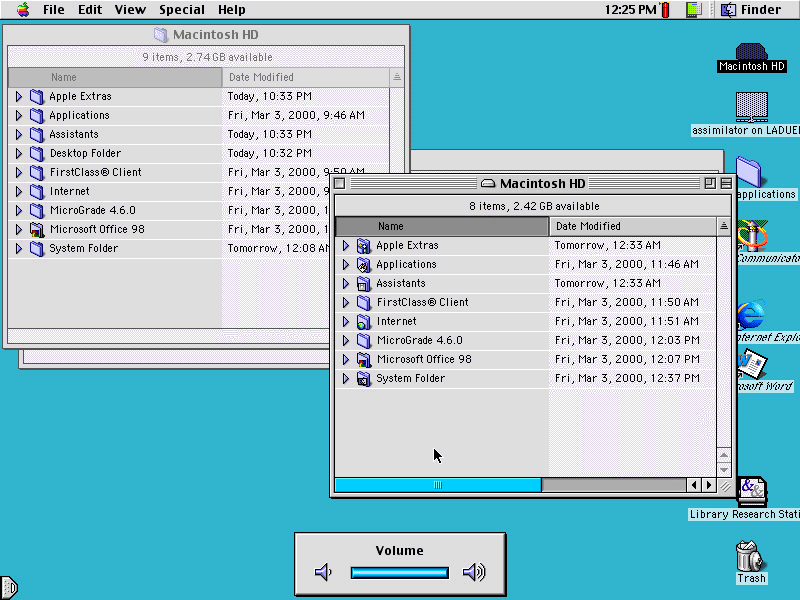Click the horizontal scrollbar right arrow
The height and width of the screenshot is (600, 800).
point(709,485)
